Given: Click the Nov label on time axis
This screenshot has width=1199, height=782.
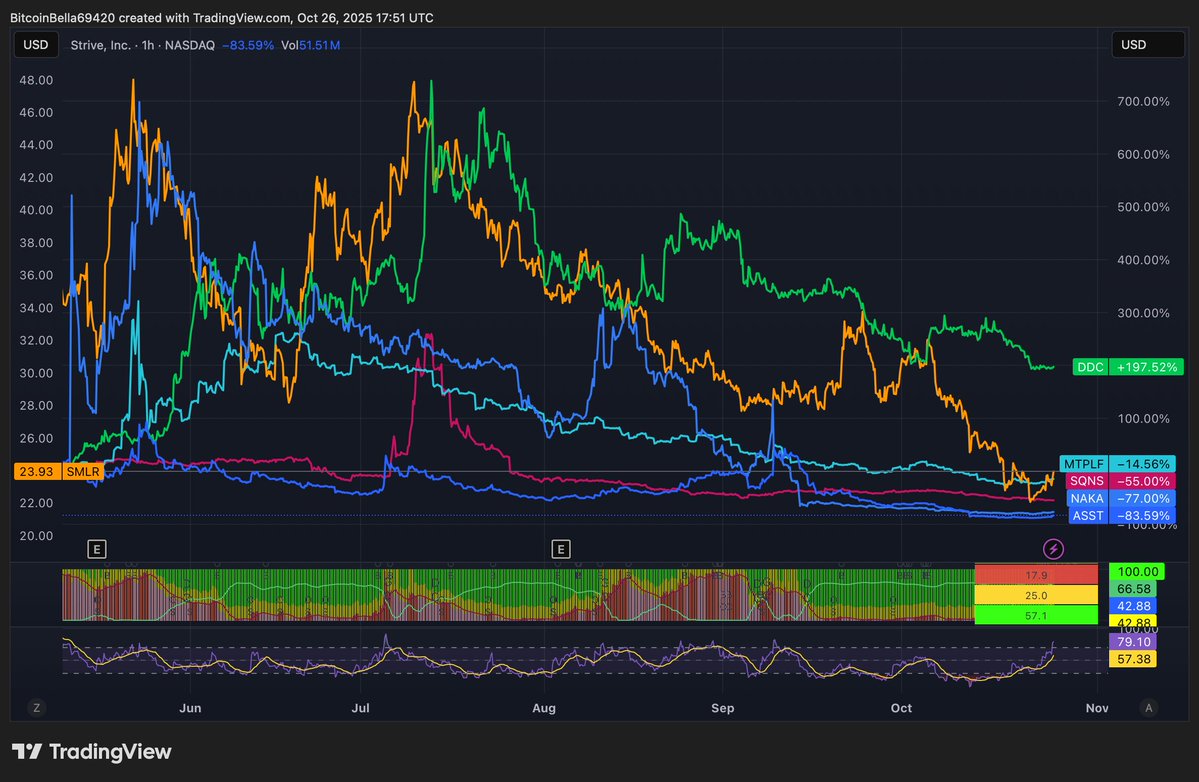Looking at the screenshot, I should (1097, 708).
